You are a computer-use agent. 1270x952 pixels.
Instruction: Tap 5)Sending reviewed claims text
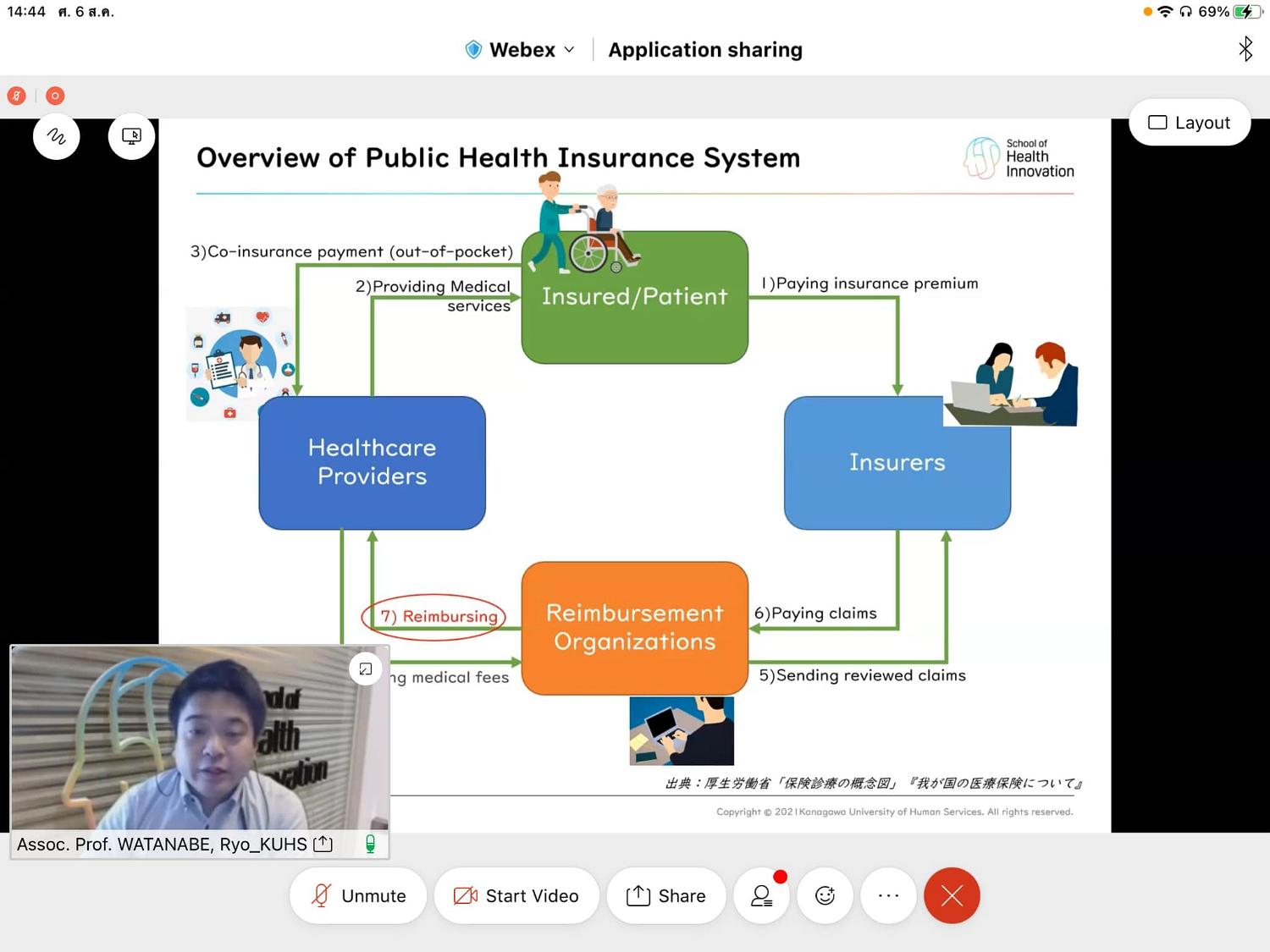862,675
